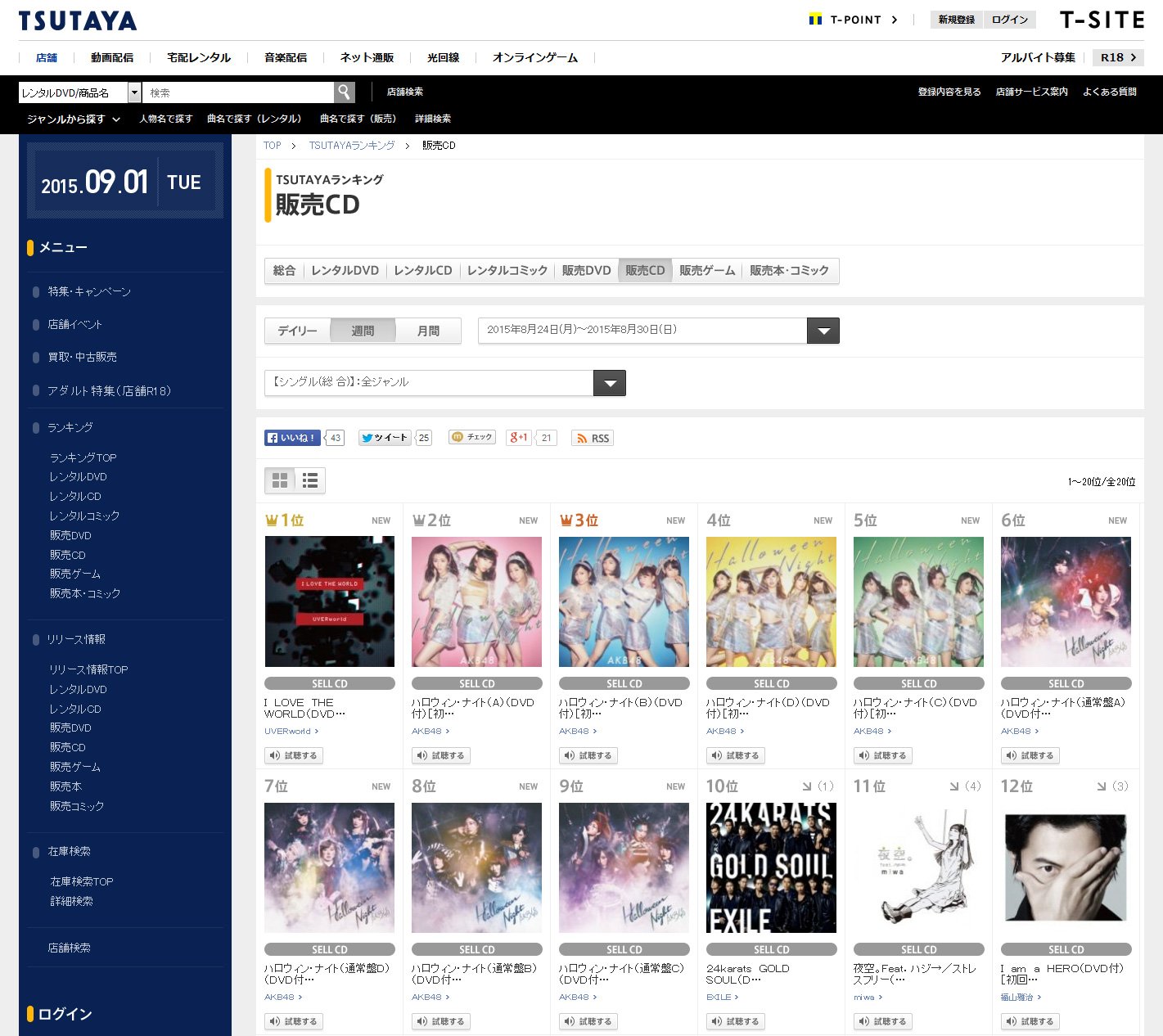The height and width of the screenshot is (1036, 1163).
Task: Open 在庫検索TOP in sidebar
Action: 82,881
